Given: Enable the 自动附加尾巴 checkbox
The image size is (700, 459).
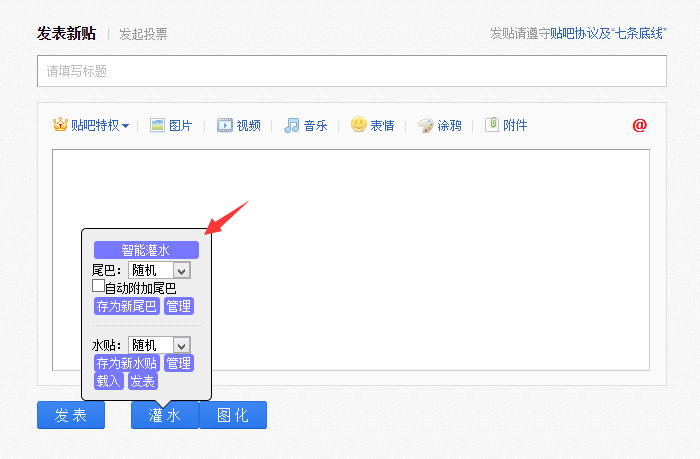Looking at the screenshot, I should [x=98, y=287].
